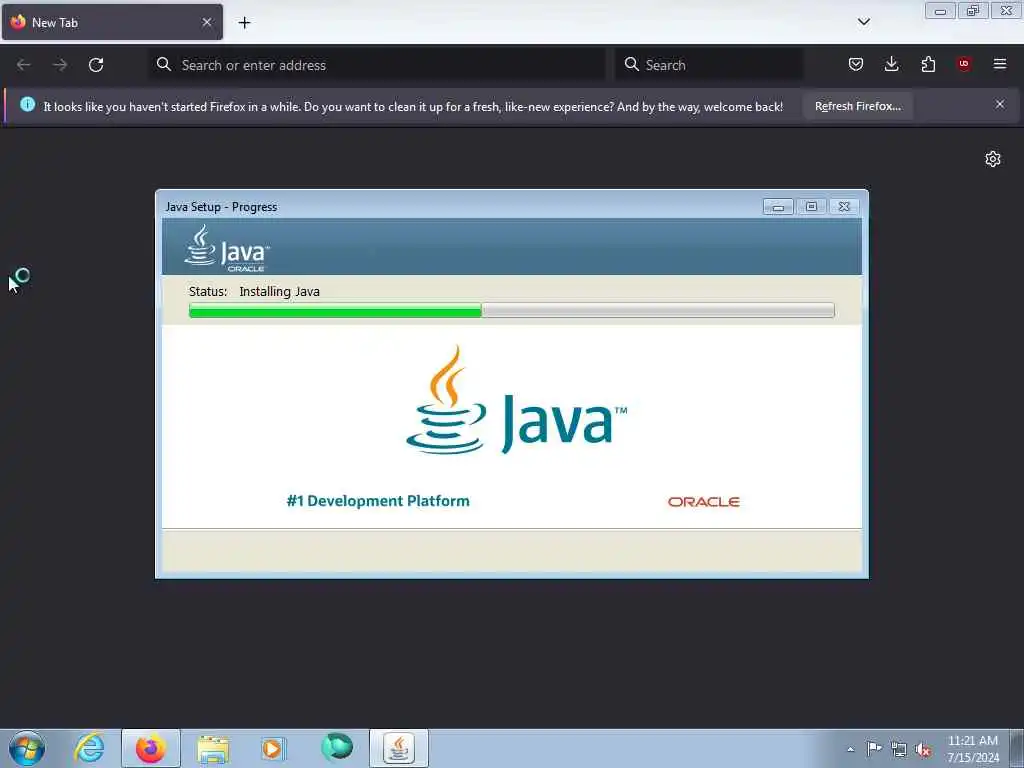
Task: Close the Java Setup Progress window
Action: click(x=844, y=207)
